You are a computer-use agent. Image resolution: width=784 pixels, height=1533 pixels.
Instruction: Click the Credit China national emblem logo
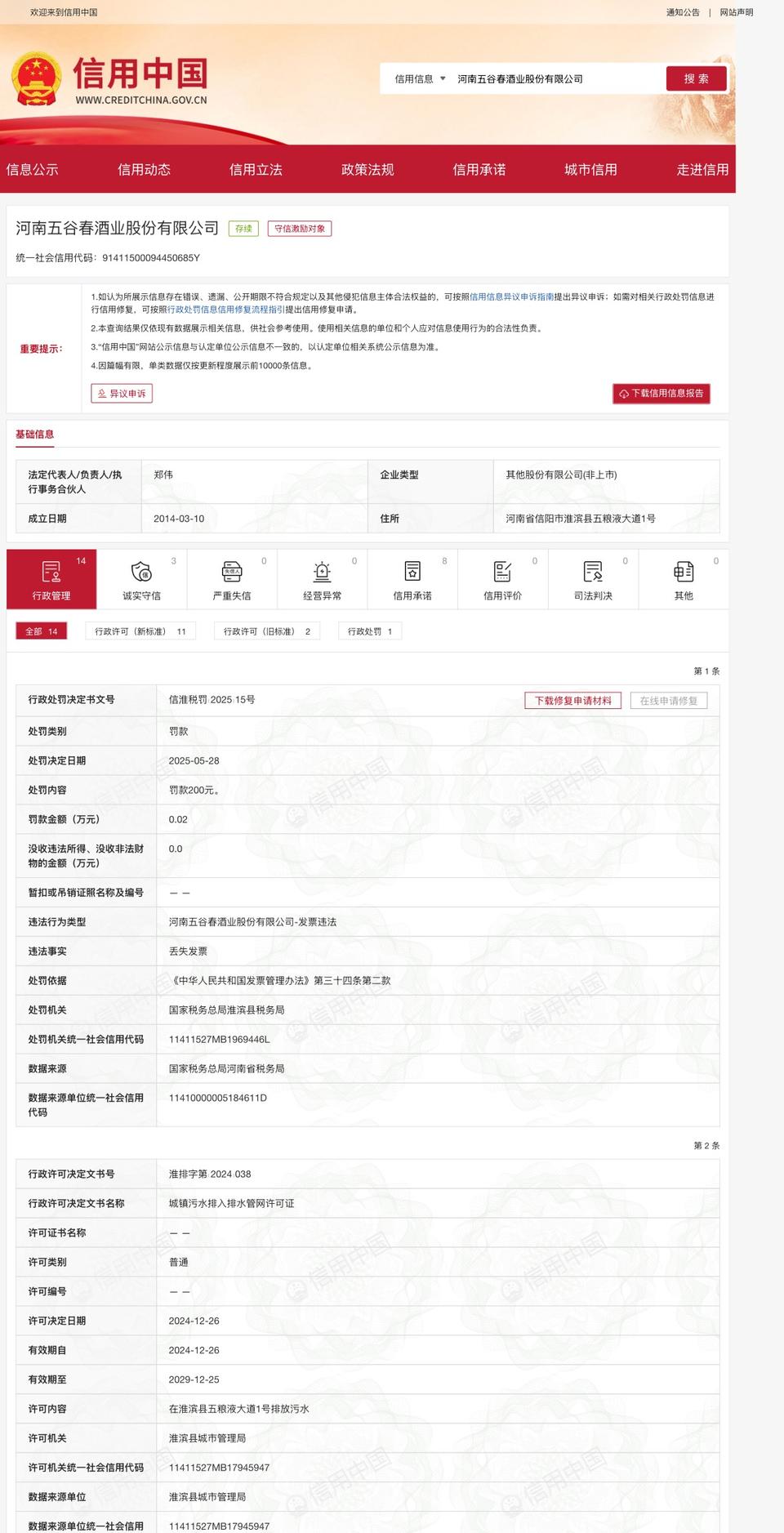[36, 79]
